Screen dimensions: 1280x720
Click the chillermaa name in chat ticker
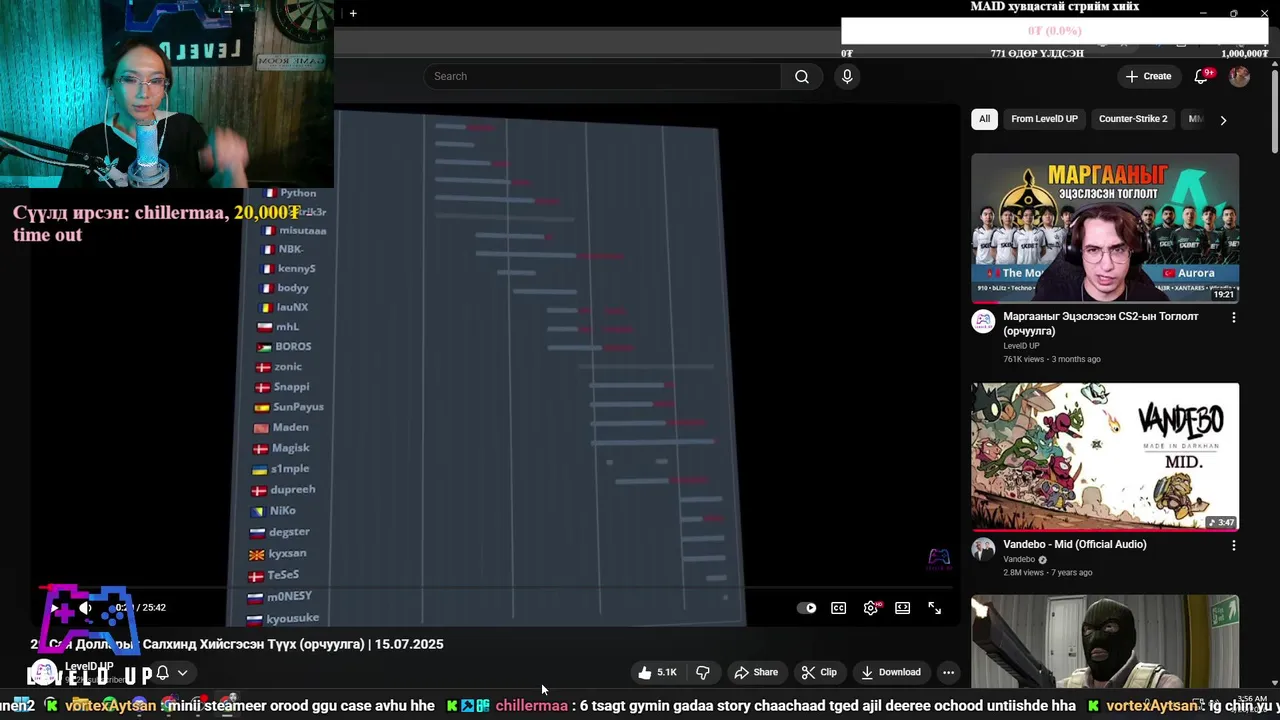click(532, 706)
